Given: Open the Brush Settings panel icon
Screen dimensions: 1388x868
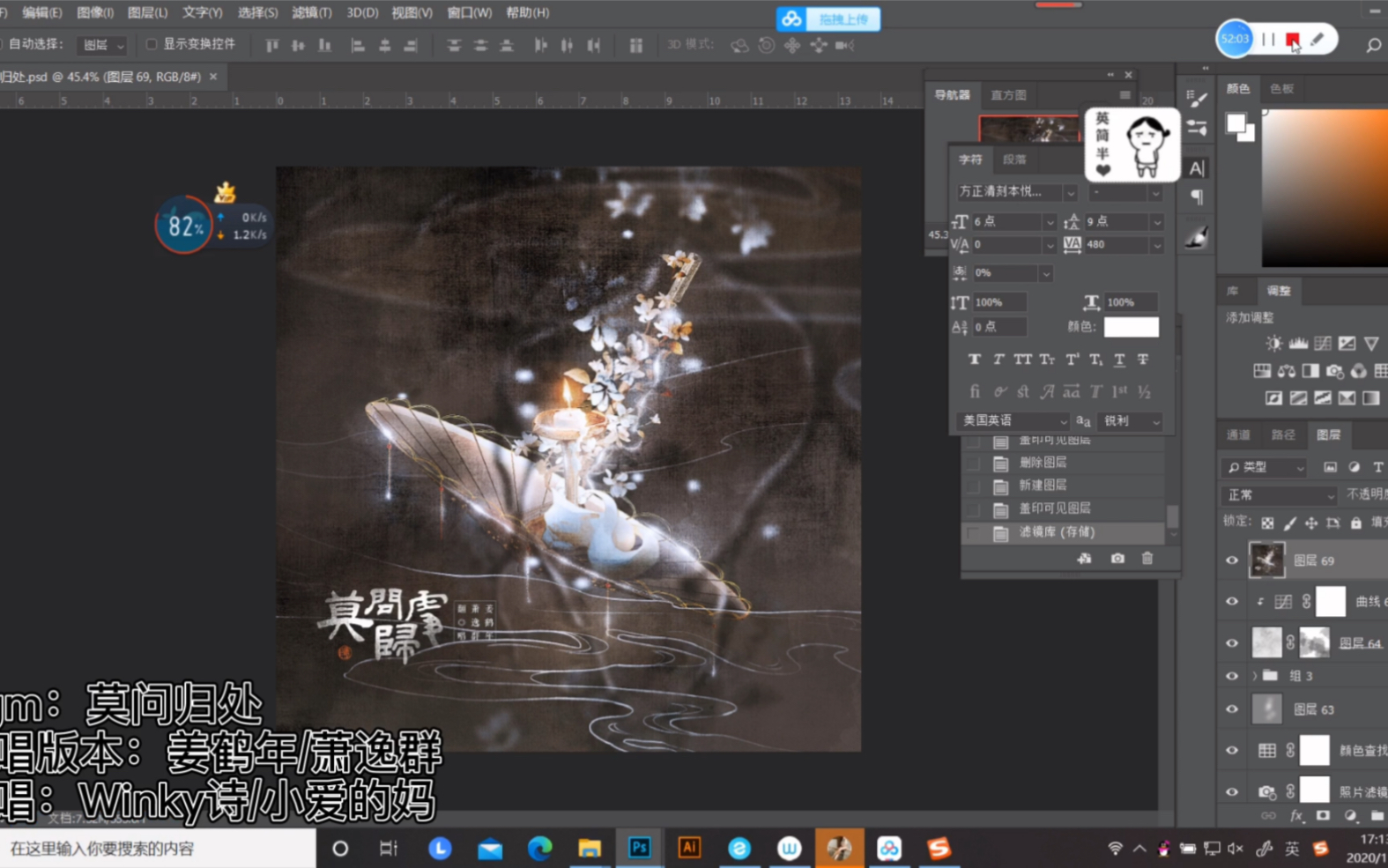Looking at the screenshot, I should (1196, 99).
